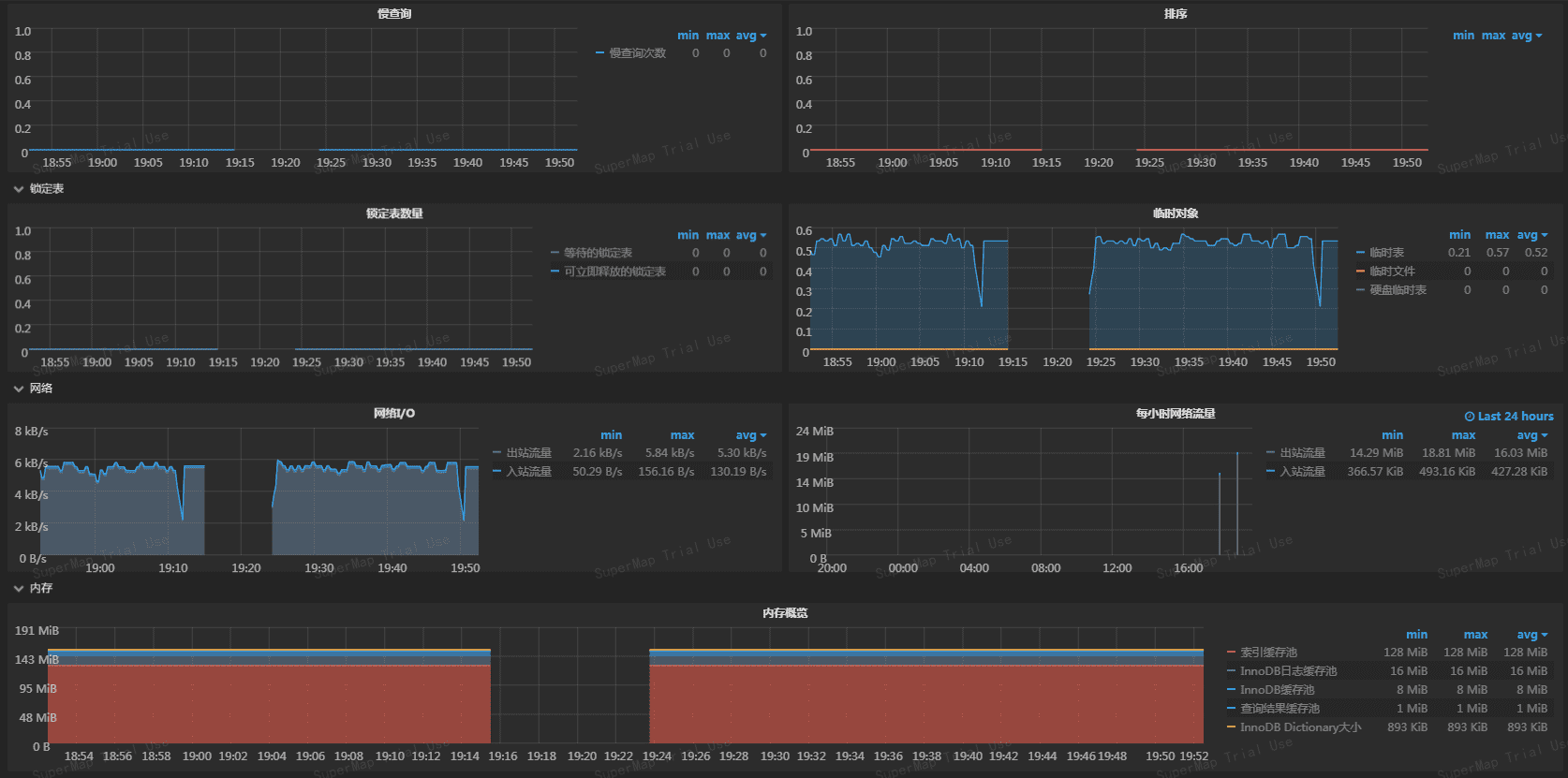This screenshot has width=1568, height=778.
Task: Click avg sort arrow in 慢查询 legend
Action: tap(763, 36)
